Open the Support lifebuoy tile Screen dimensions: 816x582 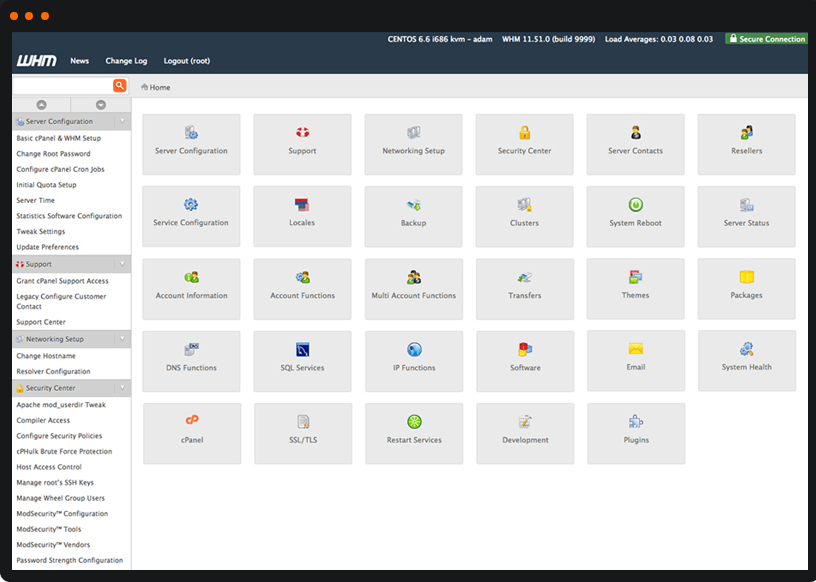tap(302, 144)
